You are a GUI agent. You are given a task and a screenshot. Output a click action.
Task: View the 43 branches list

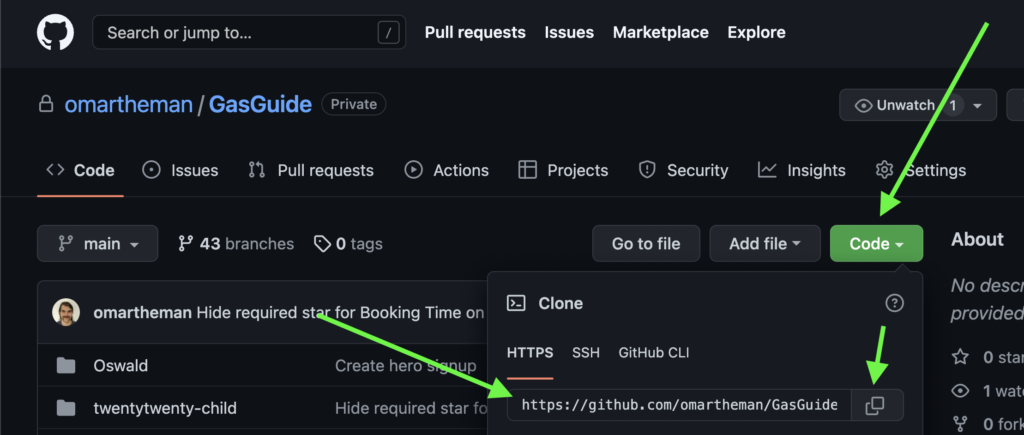[236, 244]
